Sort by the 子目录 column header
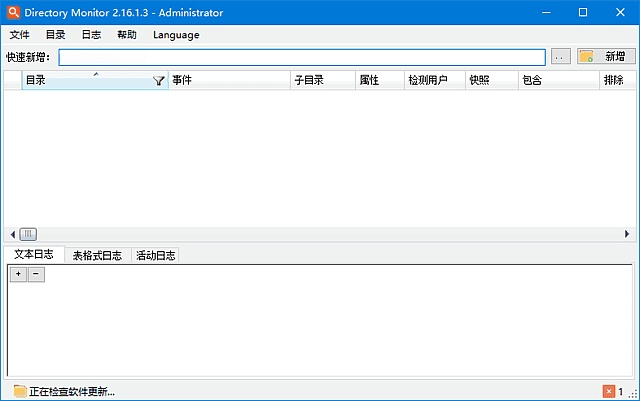 [323, 80]
